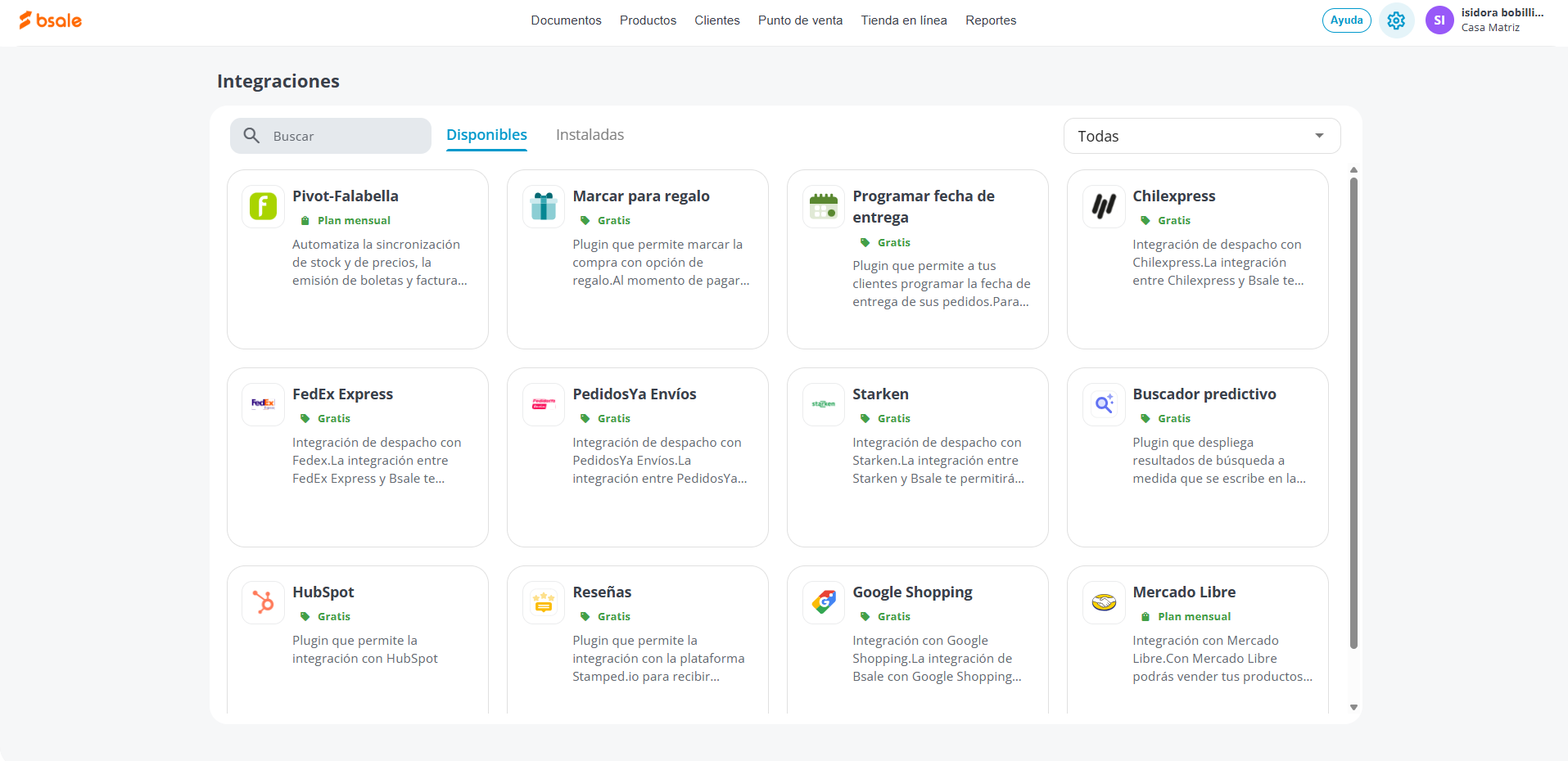The width and height of the screenshot is (1568, 761).
Task: Open the HubSpot integration title
Action: click(x=323, y=592)
